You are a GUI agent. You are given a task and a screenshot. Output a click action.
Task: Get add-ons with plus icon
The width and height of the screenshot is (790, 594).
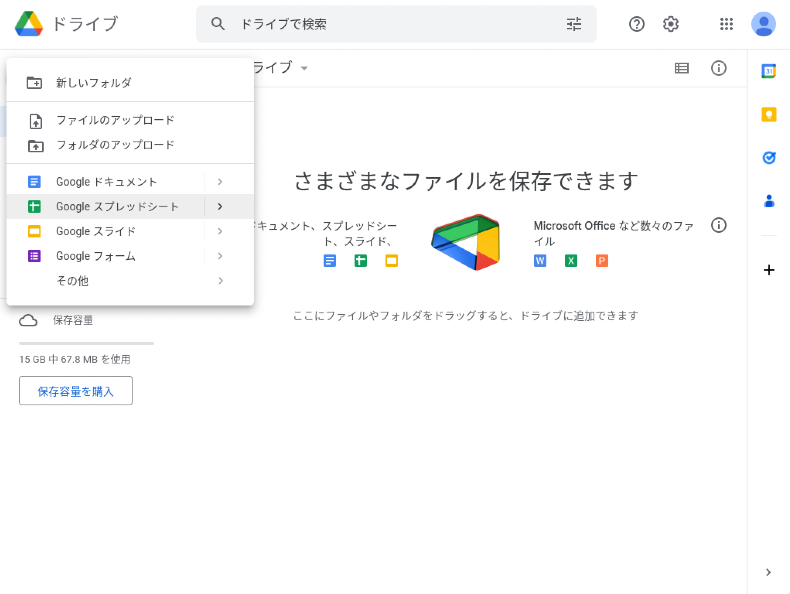(769, 270)
